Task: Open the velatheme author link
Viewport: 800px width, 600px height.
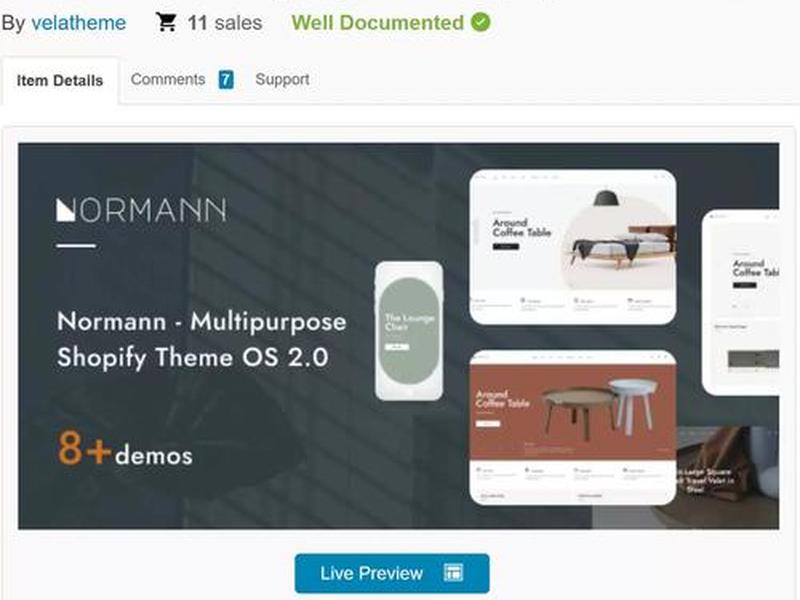Action: click(x=79, y=23)
